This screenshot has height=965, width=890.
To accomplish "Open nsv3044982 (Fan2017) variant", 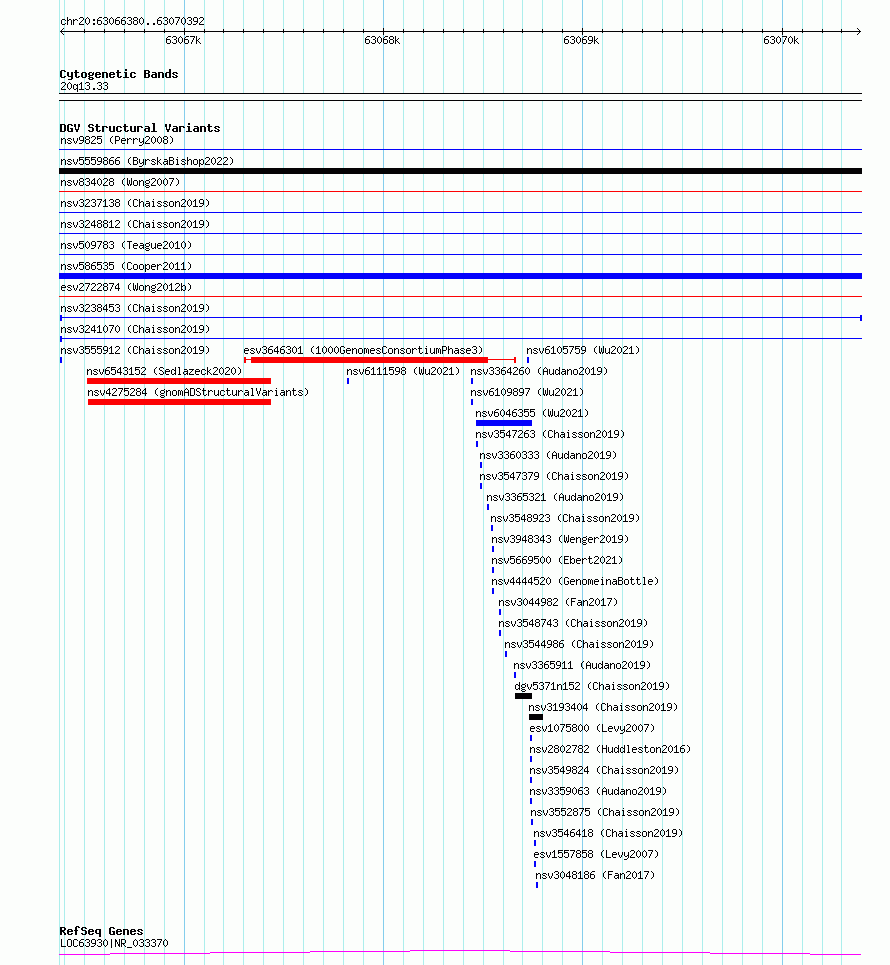I will pyautogui.click(x=558, y=602).
